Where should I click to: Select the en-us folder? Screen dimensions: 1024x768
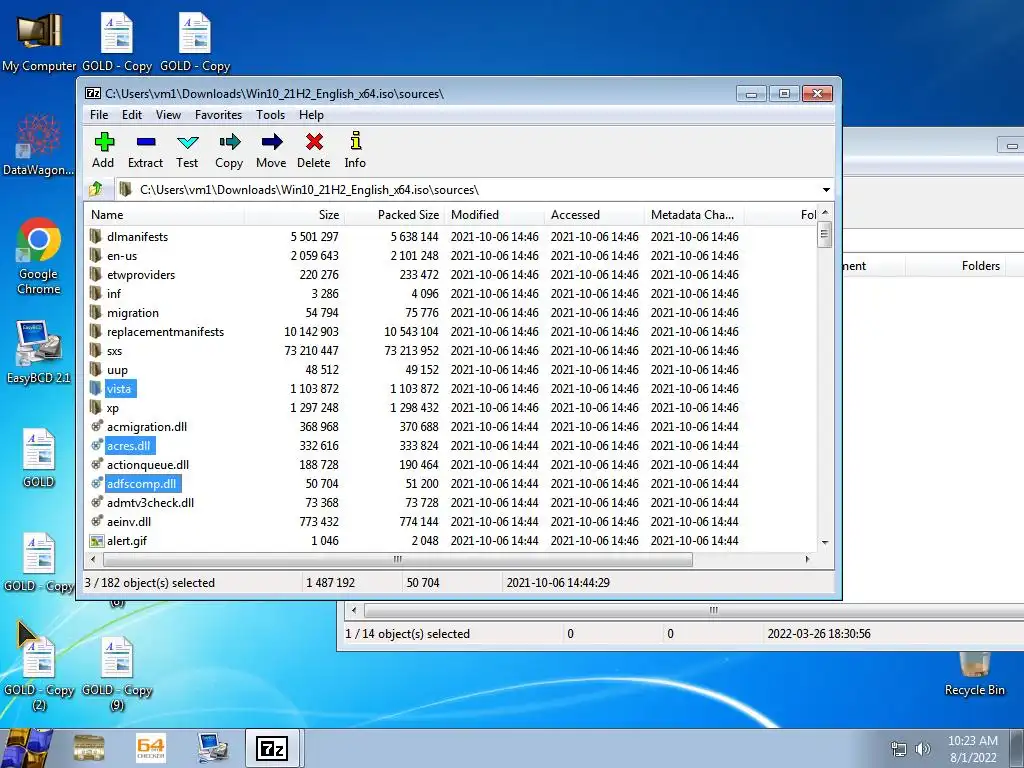pyautogui.click(x=122, y=255)
